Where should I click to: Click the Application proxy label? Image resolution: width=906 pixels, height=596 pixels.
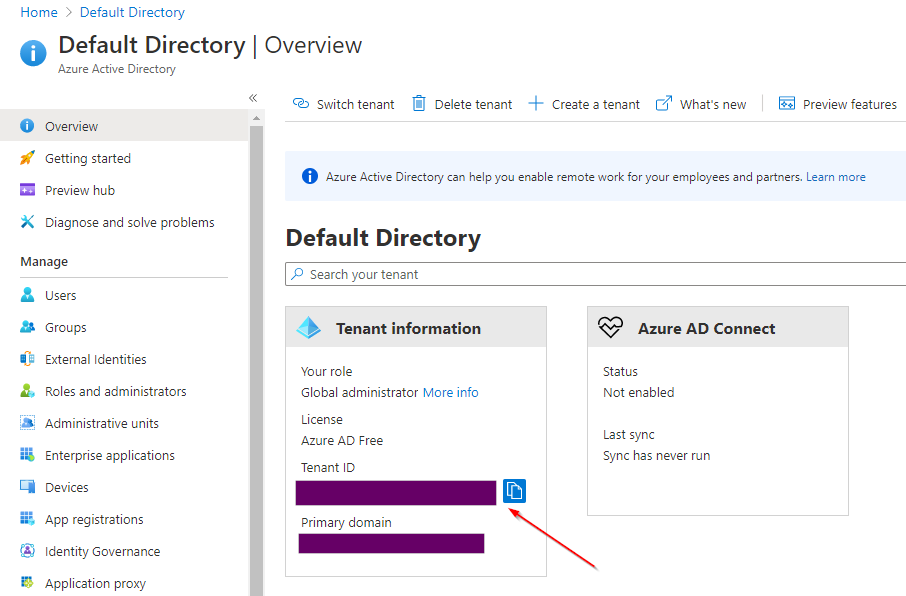tap(95, 584)
